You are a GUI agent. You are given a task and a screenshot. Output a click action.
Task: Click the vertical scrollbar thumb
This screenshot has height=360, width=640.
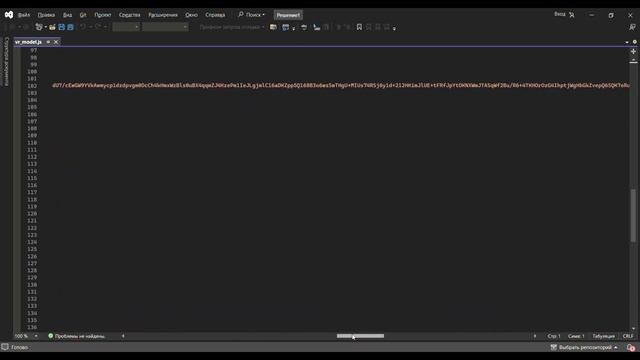click(633, 216)
